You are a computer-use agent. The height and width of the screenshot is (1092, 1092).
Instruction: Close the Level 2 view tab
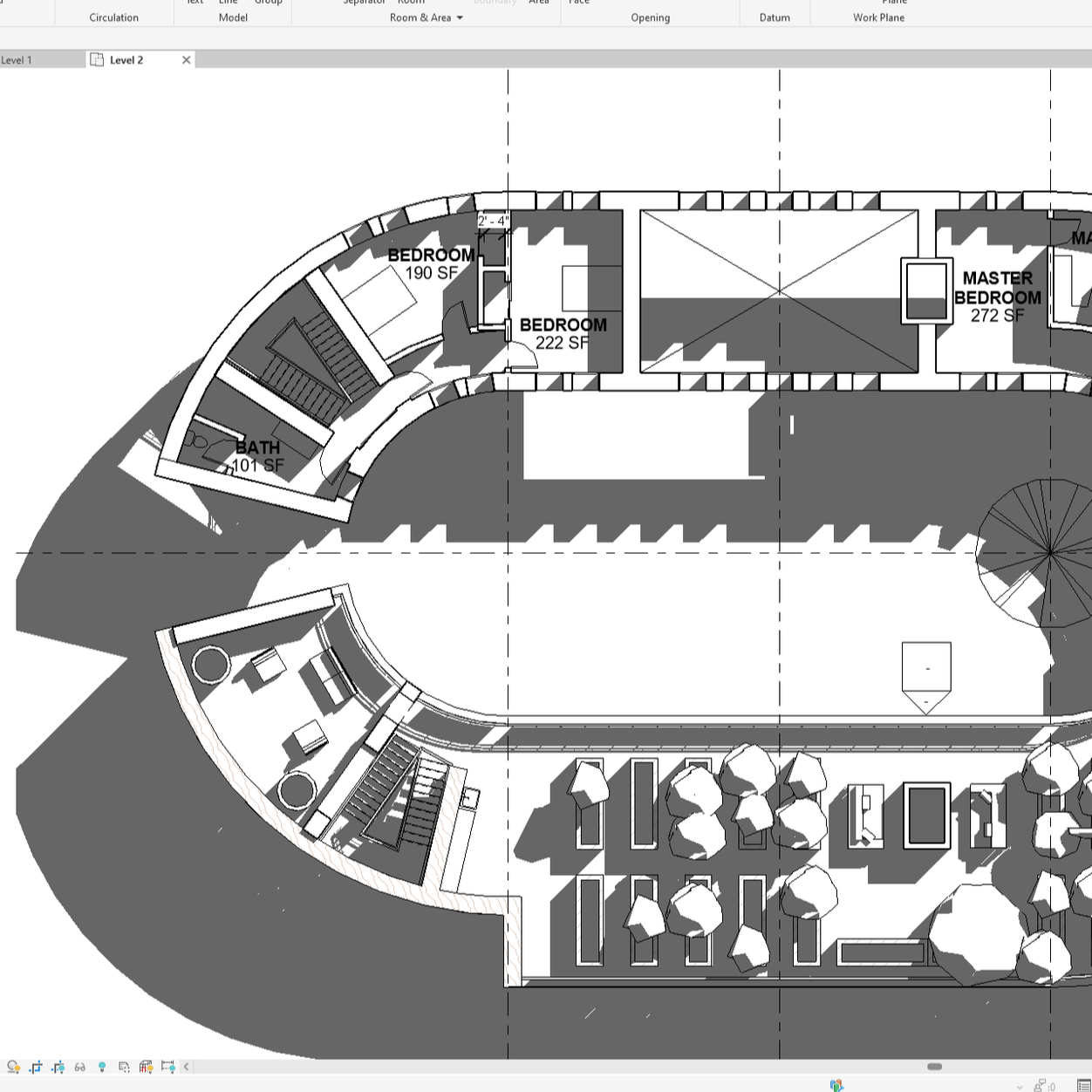point(186,60)
